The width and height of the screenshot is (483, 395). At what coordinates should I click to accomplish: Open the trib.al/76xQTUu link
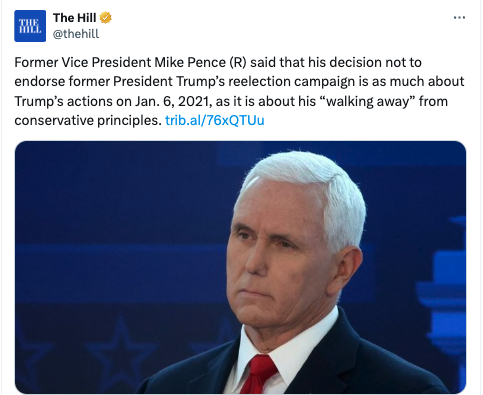215,120
